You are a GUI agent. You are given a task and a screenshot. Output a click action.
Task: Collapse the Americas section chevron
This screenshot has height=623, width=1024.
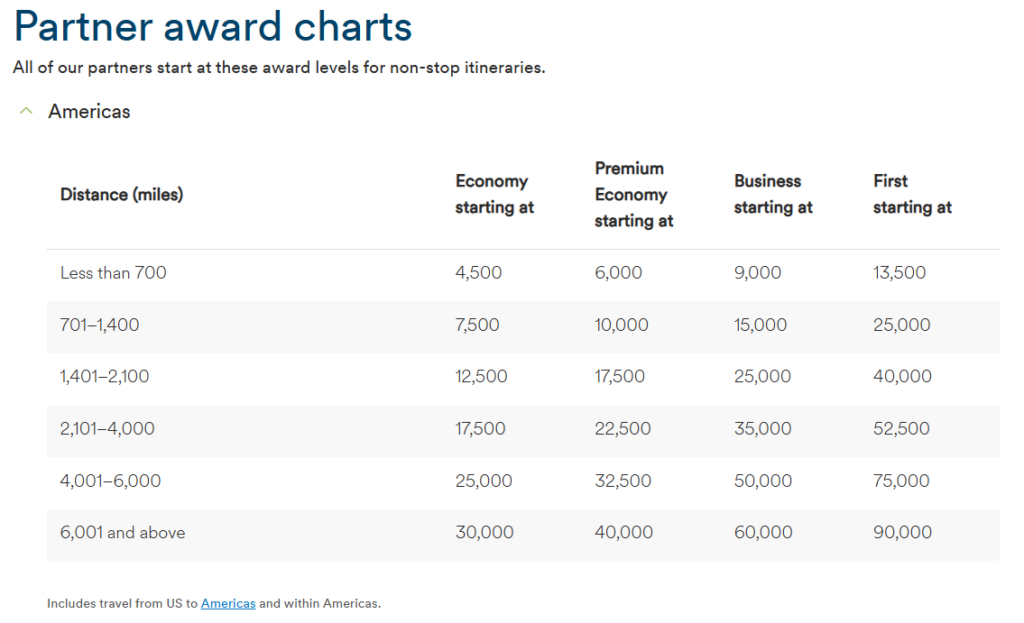tap(26, 110)
